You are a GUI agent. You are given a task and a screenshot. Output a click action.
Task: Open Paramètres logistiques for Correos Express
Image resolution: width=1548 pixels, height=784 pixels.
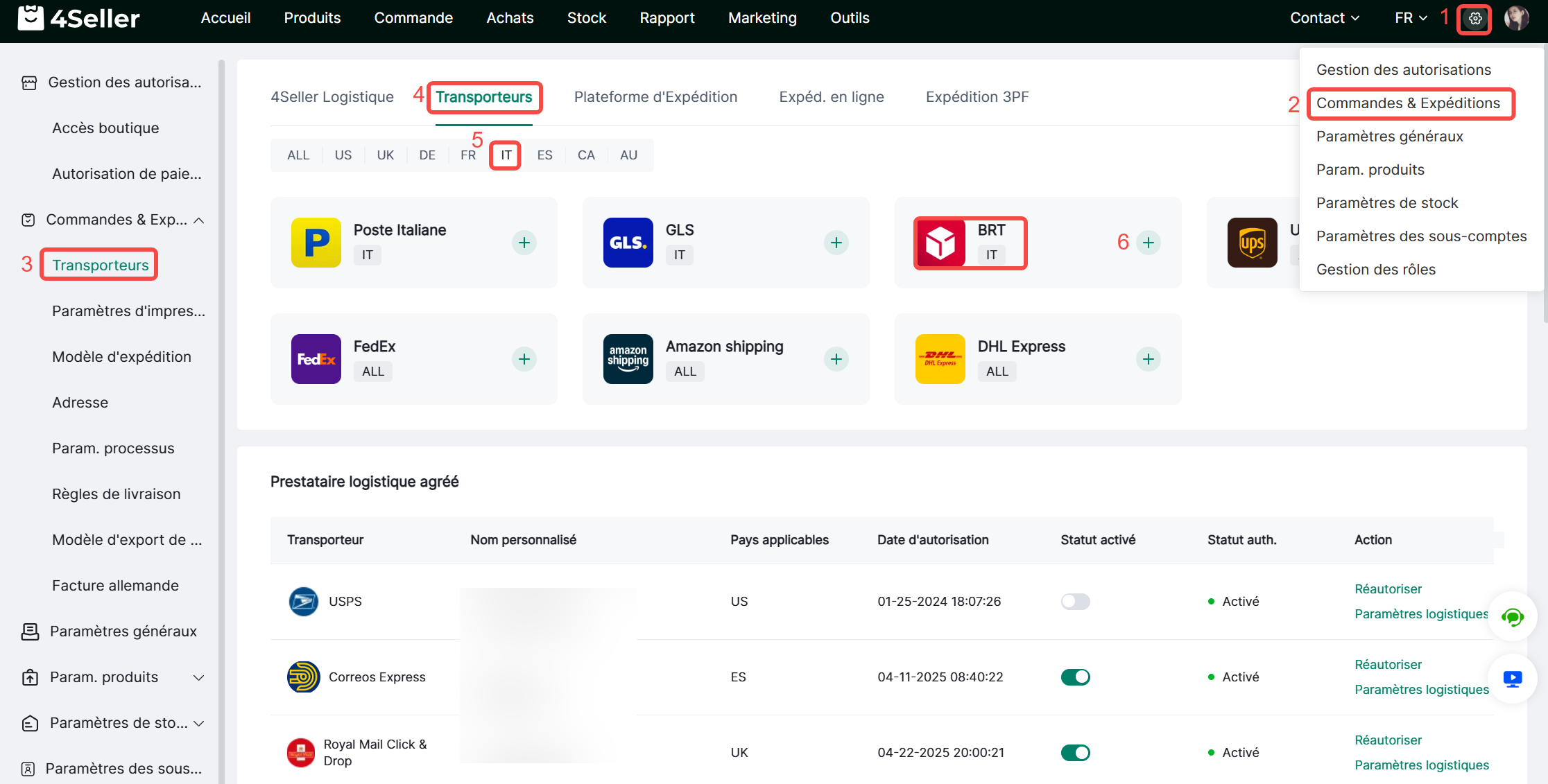(1421, 690)
